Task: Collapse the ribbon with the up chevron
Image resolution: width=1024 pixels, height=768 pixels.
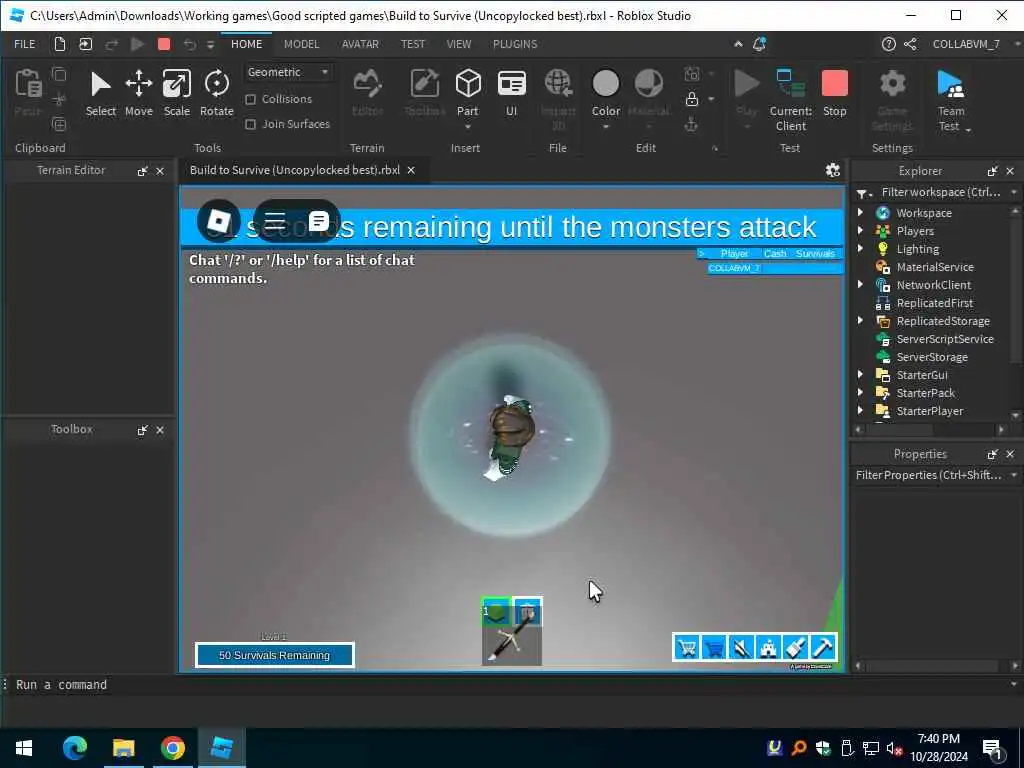Action: click(738, 44)
